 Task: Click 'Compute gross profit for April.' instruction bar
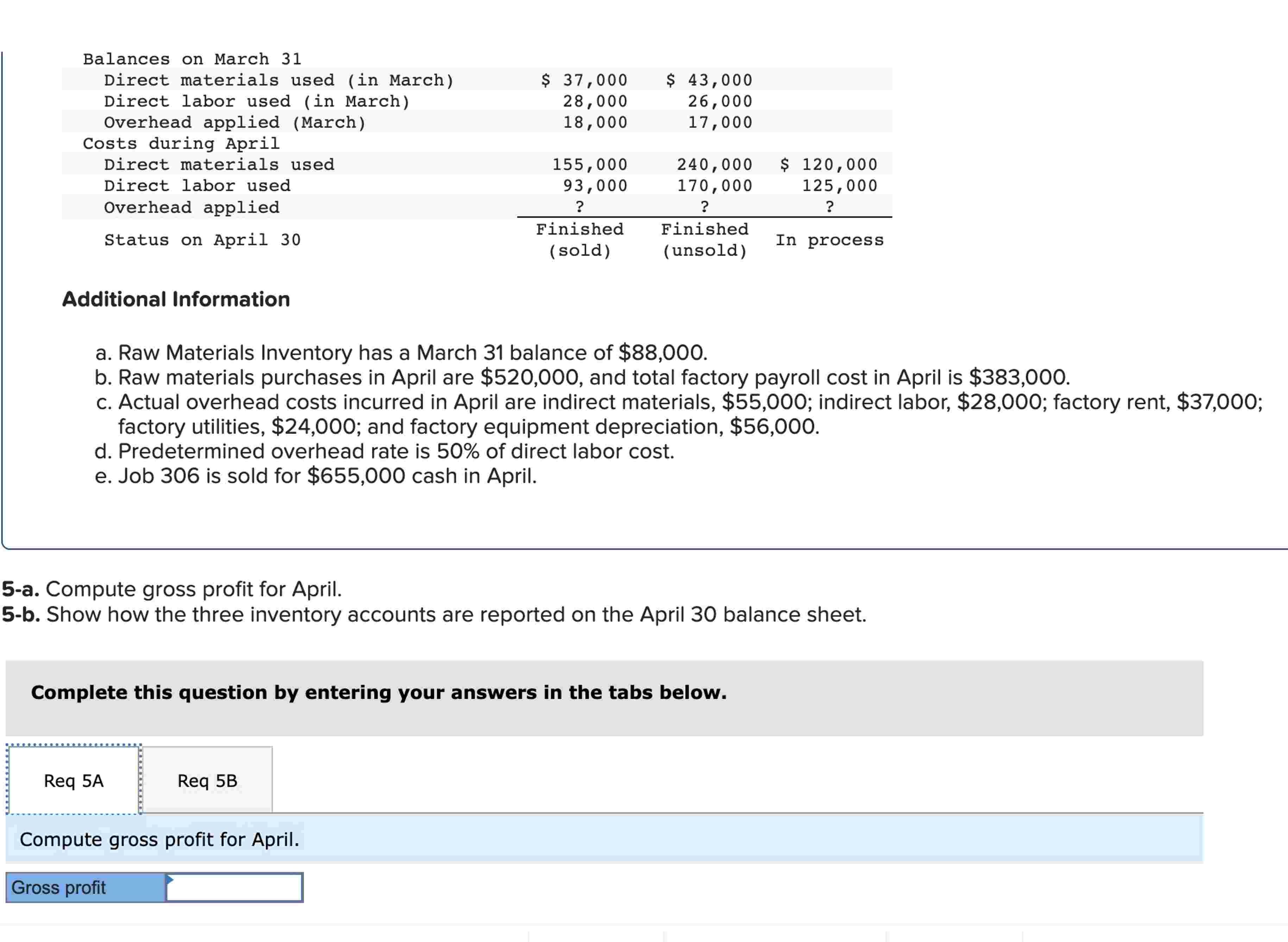point(604,839)
